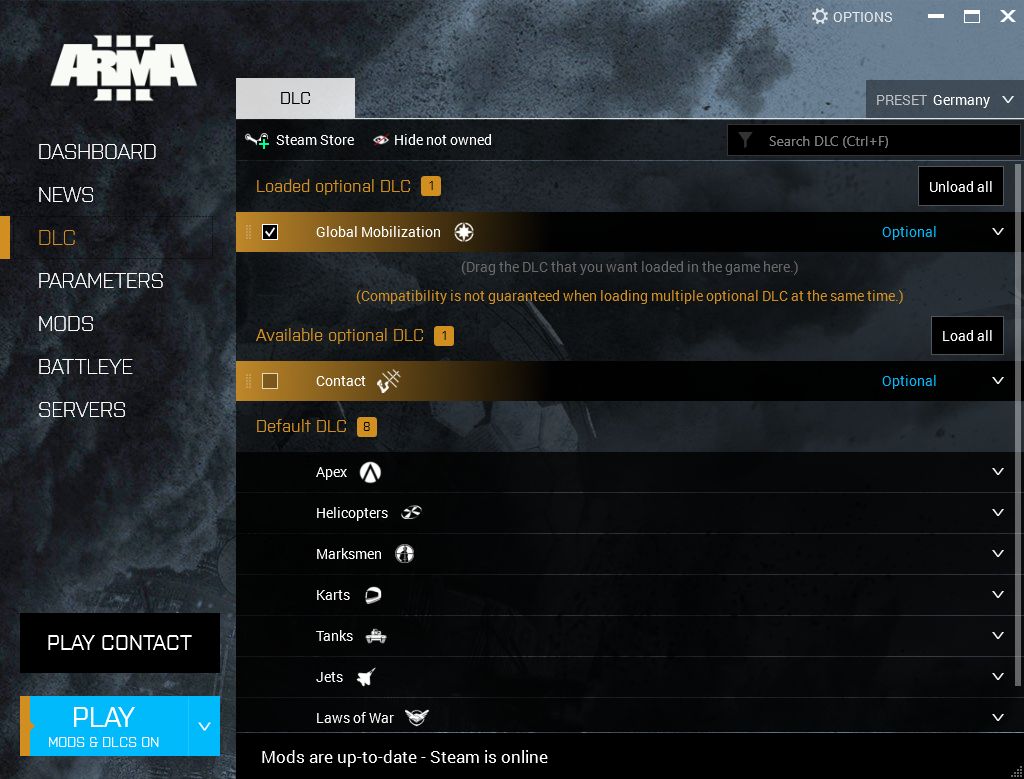The image size is (1024, 779).
Task: Select DLC in the sidebar
Action: [57, 238]
